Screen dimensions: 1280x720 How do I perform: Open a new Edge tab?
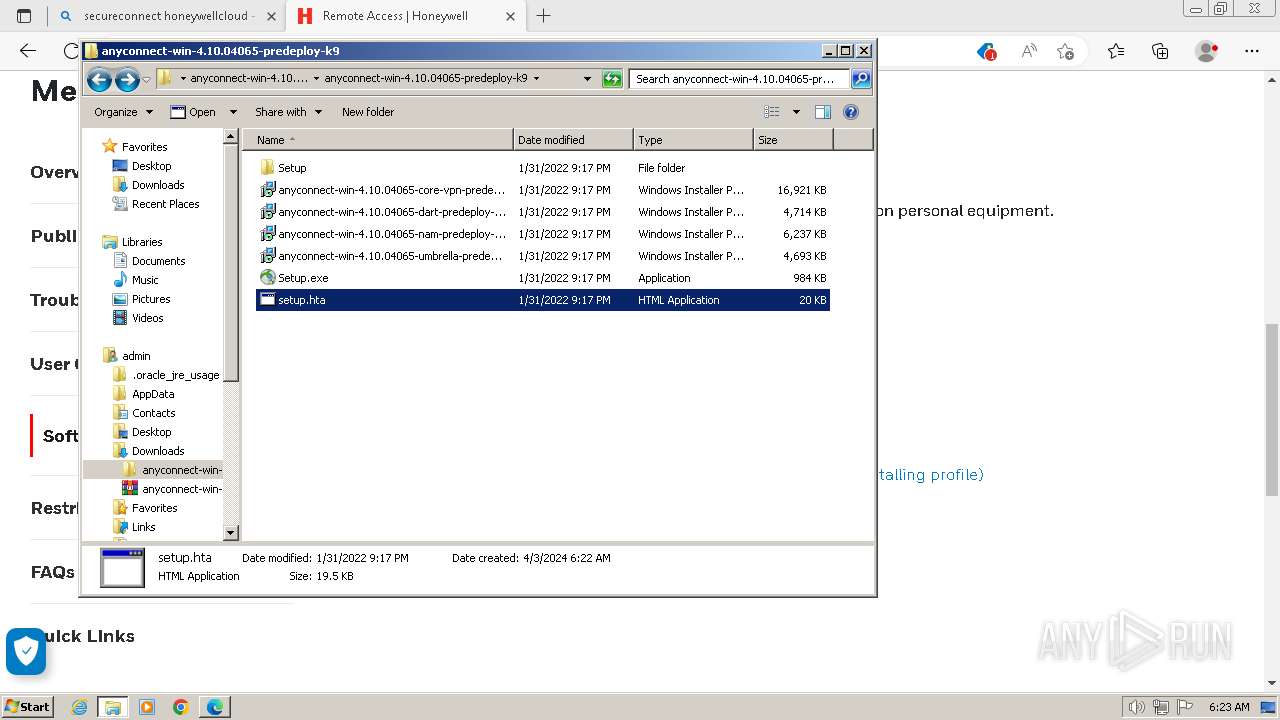point(543,16)
